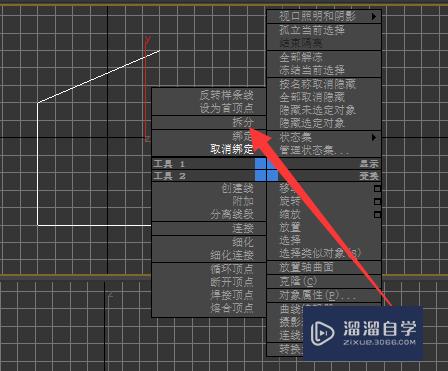
Task: Click the 显示 quad header
Action: click(x=369, y=164)
